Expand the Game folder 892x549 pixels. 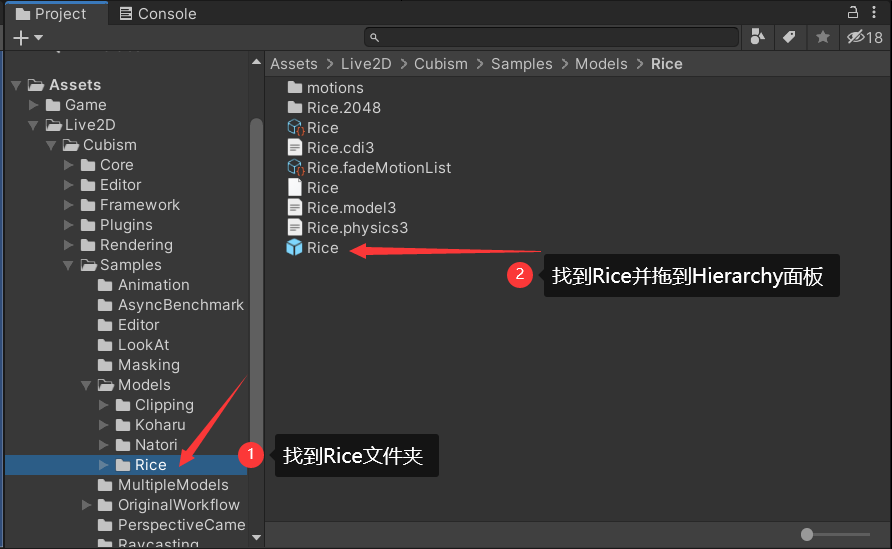[x=34, y=105]
